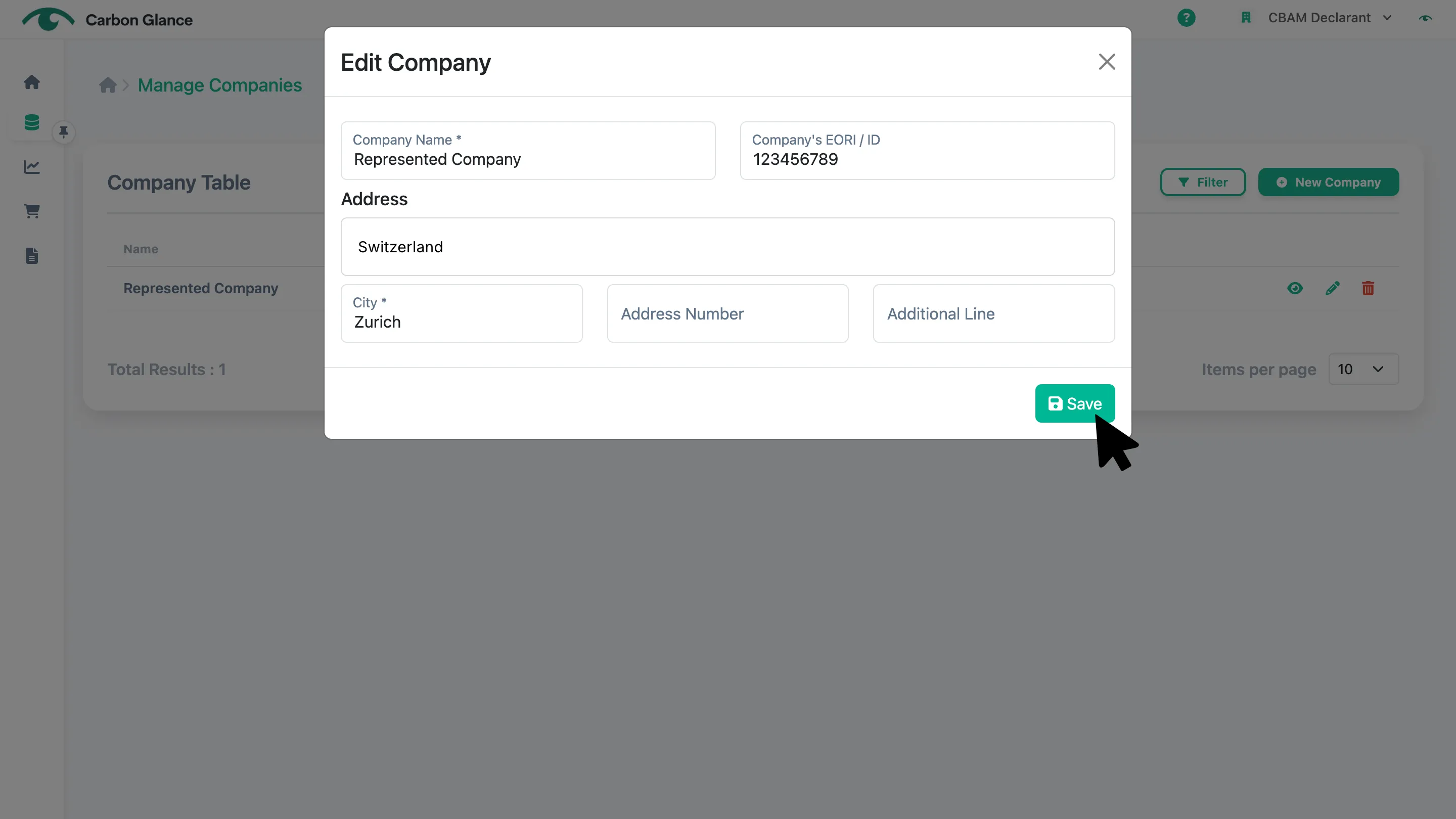Viewport: 1456px width, 819px height.
Task: Open the document sidebar icon
Action: click(32, 256)
